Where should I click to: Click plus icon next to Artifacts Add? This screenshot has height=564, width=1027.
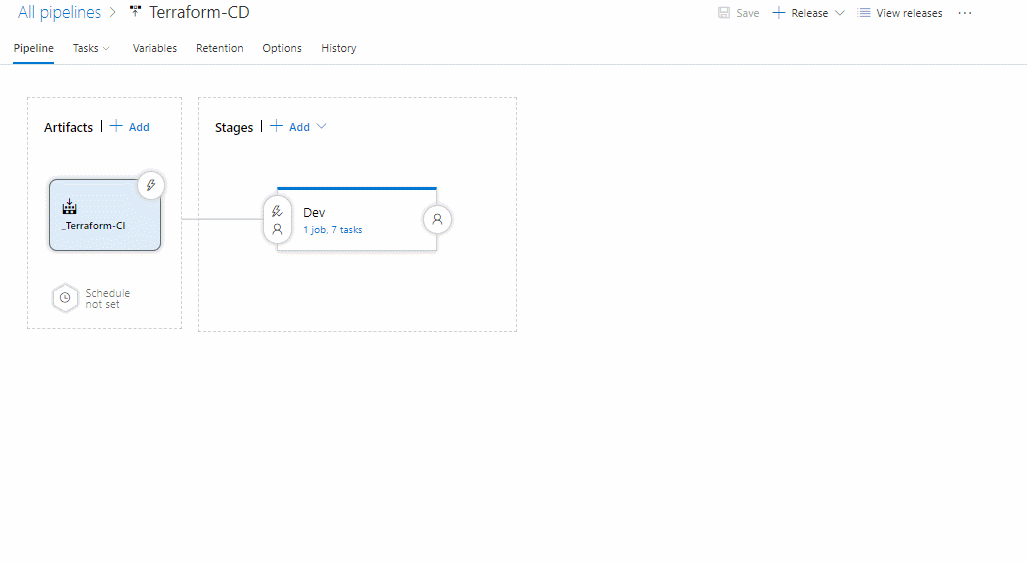click(x=116, y=126)
